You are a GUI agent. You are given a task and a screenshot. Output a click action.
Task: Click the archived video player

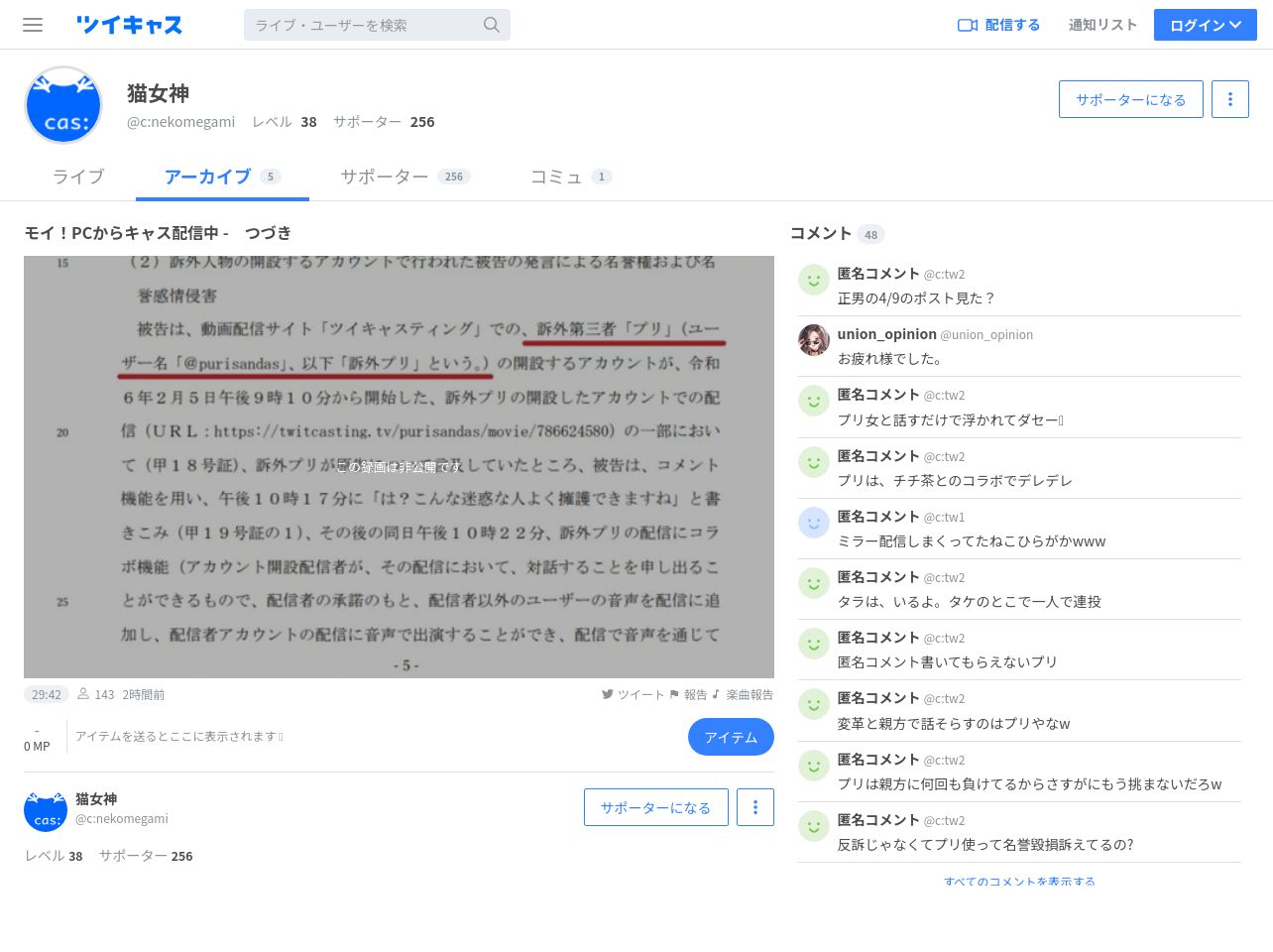point(399,467)
